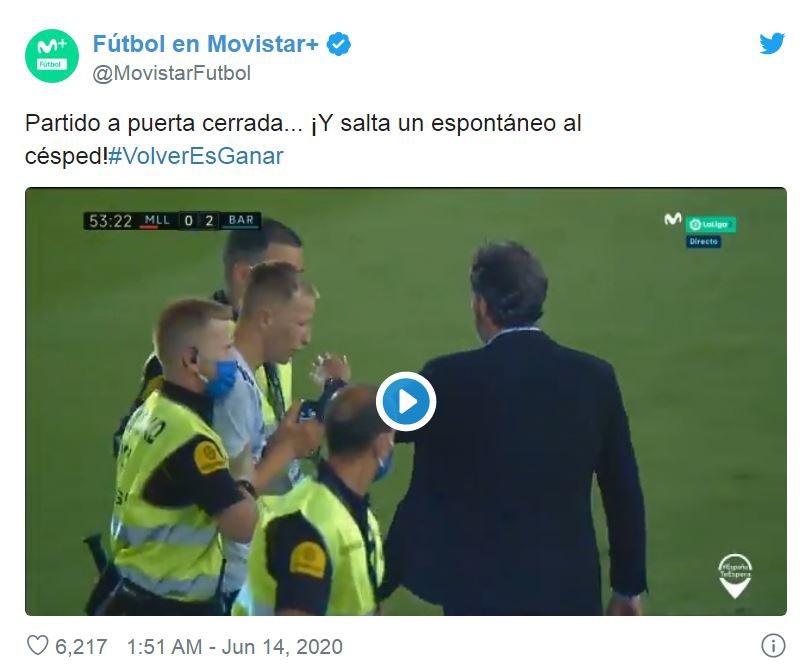This screenshot has width=804, height=669.
Task: Click the 6,217 likes count
Action: point(81,646)
